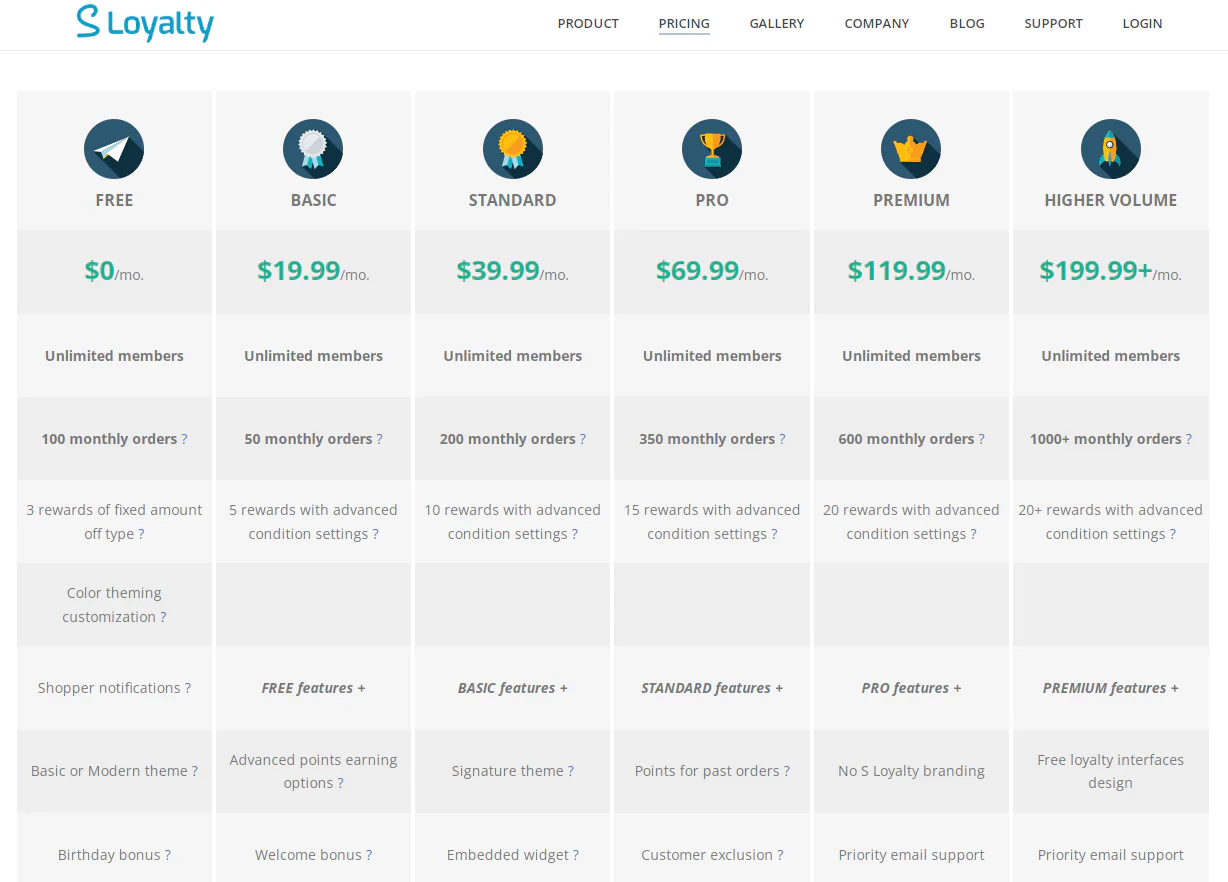Screen dimensions: 1228x882
Task: Open Points for past orders help mark
Action: tap(786, 771)
